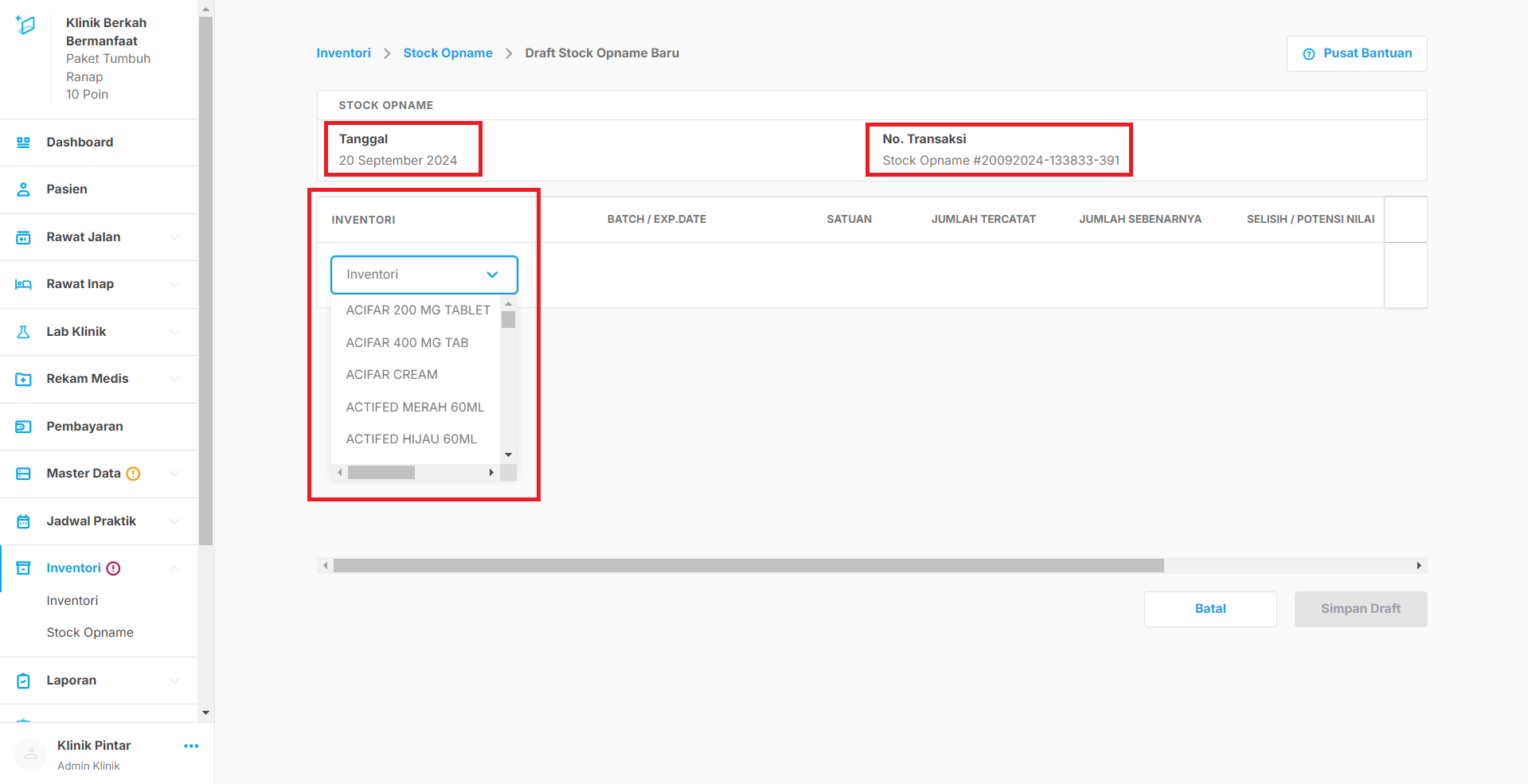Click the dropdown list scroll left arrow

point(340,473)
